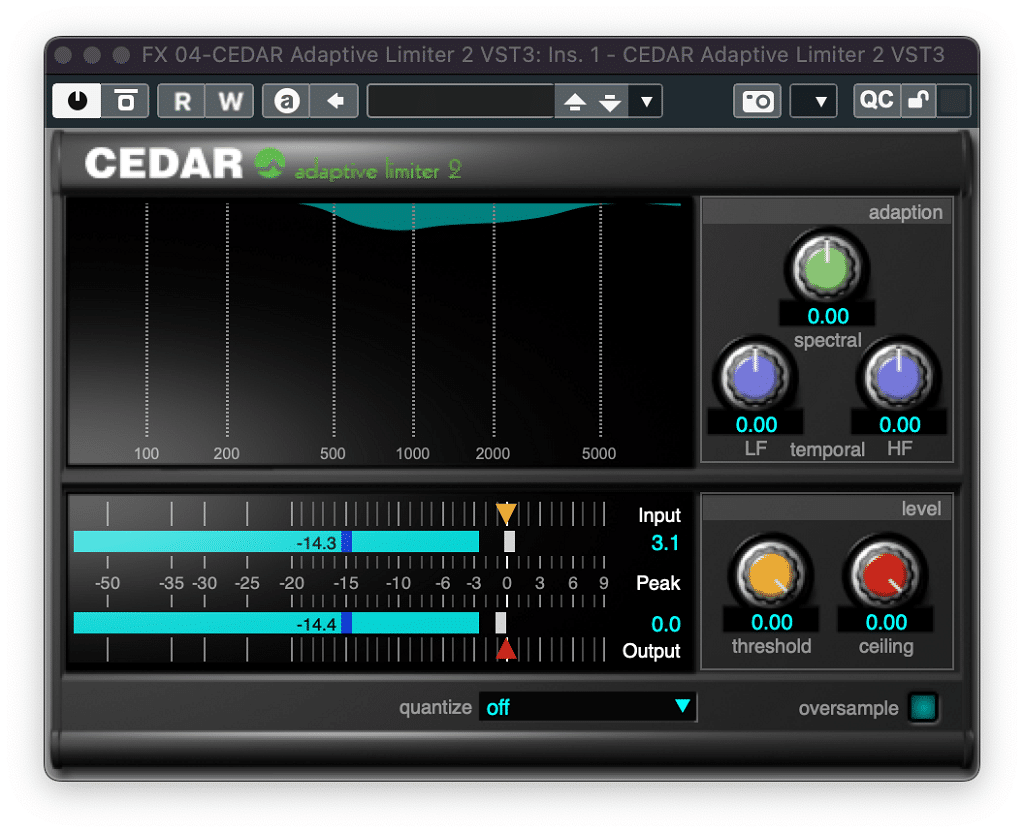Click the LF value 0.00 field
Image resolution: width=1024 pixels, height=833 pixels.
[756, 424]
